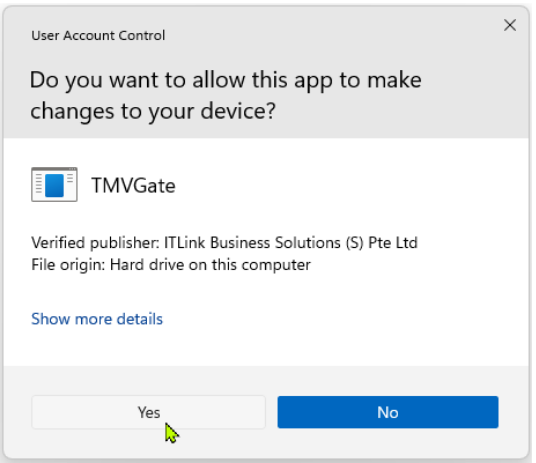
Task: Click the word "Control" in dialog title
Action: click(142, 36)
